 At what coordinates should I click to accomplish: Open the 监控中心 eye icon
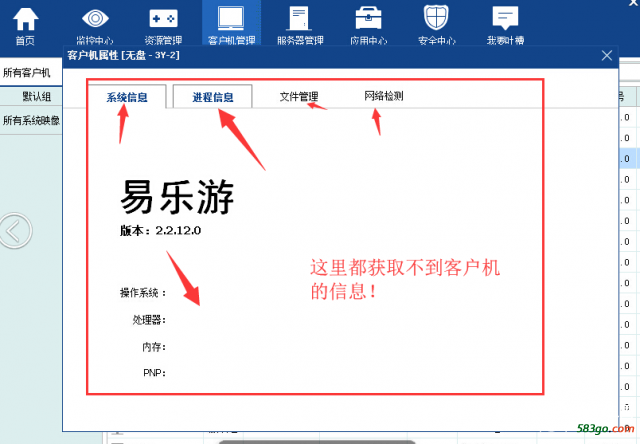coord(95,18)
